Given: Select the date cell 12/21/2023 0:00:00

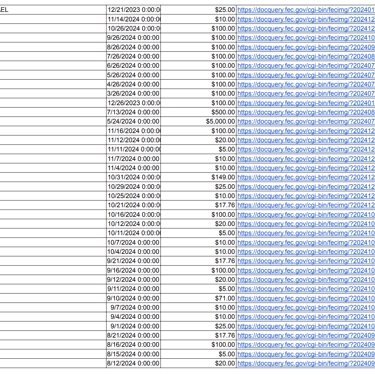Looking at the screenshot, I should pyautogui.click(x=133, y=10).
